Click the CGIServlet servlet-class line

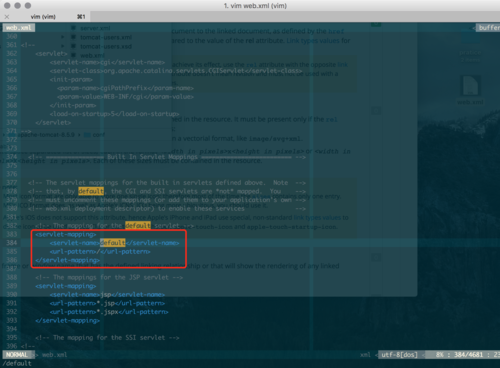click(176, 71)
